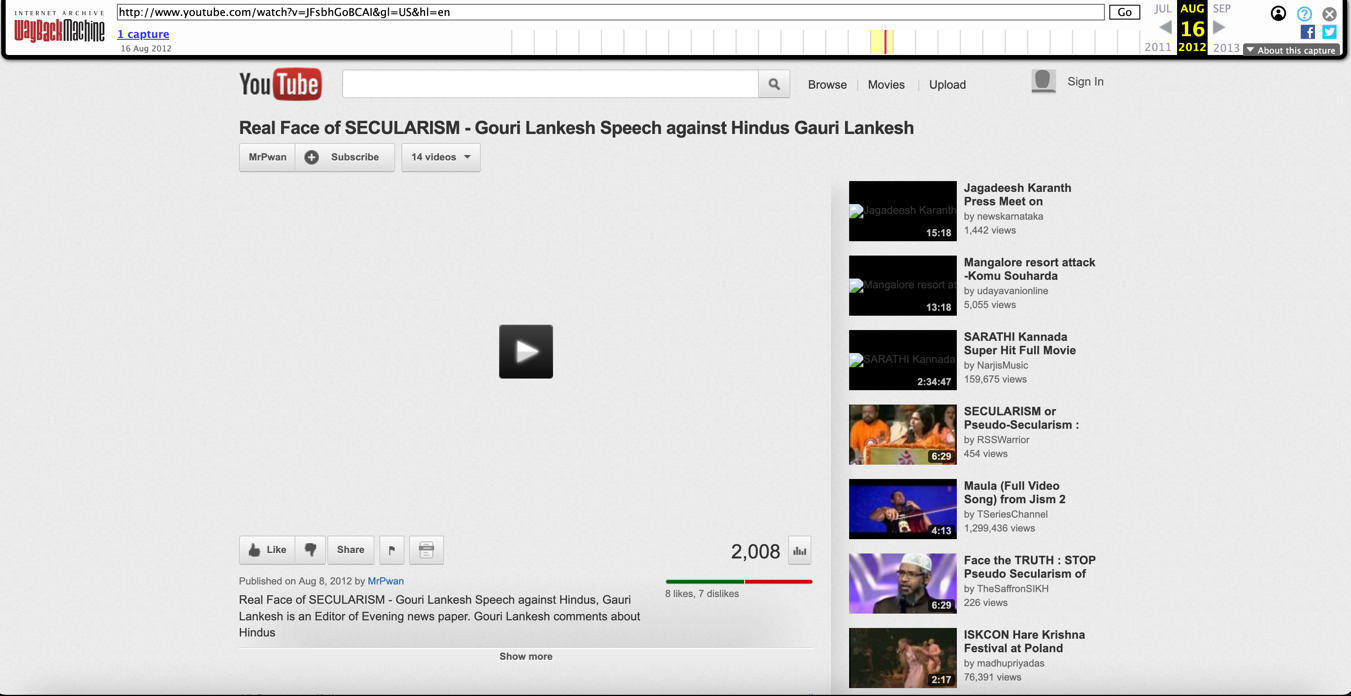This screenshot has height=696, width=1351.
Task: Click the search magnifier icon
Action: click(773, 84)
